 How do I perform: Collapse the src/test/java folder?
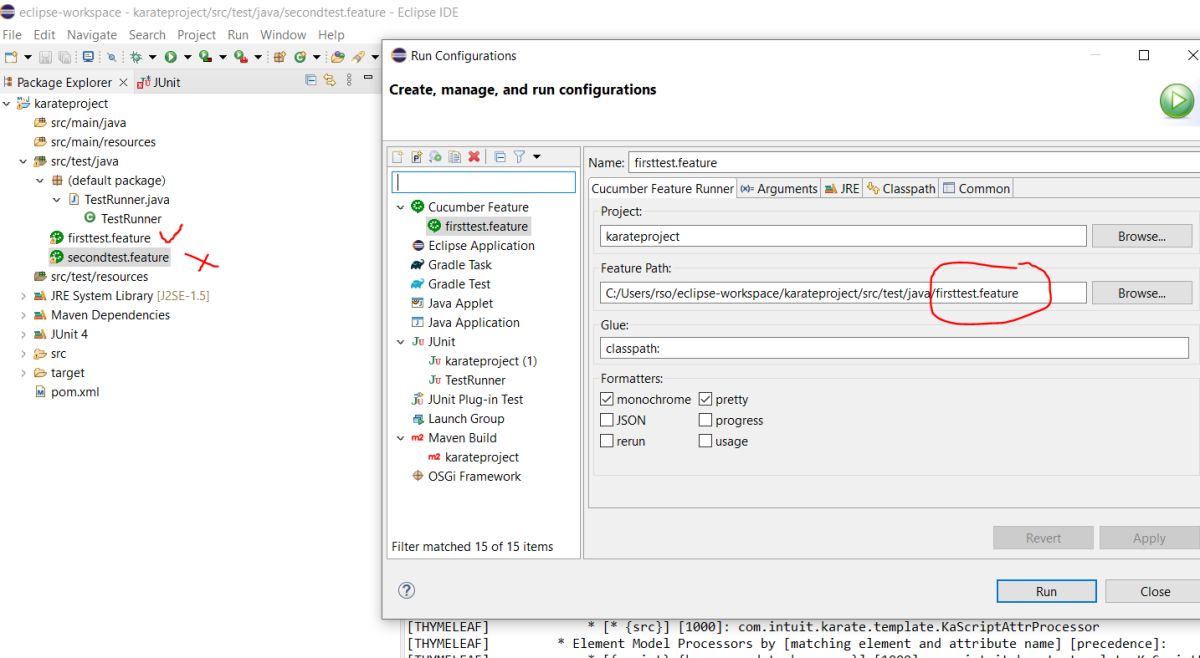point(23,161)
